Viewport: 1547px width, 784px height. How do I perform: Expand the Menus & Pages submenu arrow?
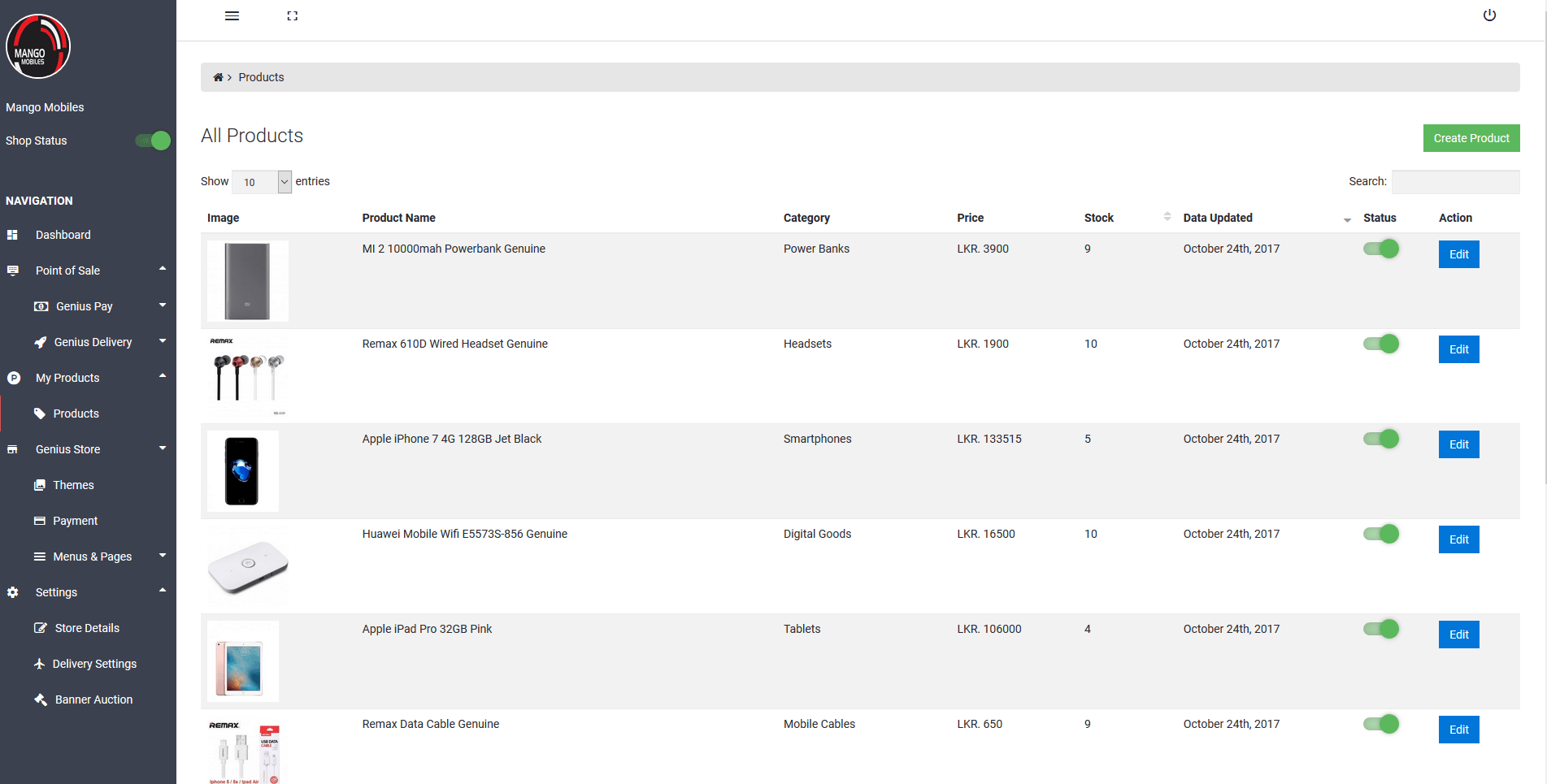coord(163,556)
